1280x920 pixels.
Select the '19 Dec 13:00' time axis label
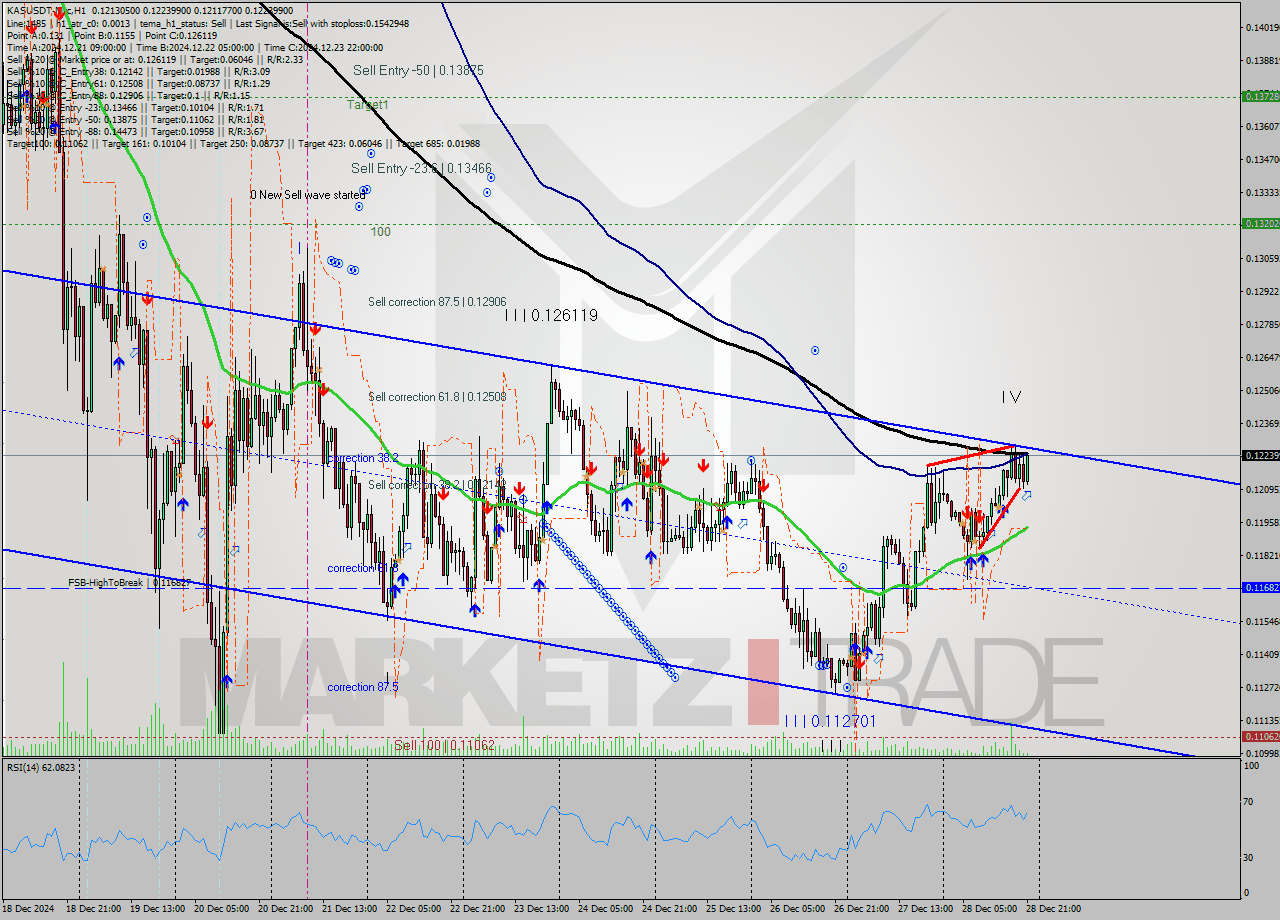[x=158, y=909]
